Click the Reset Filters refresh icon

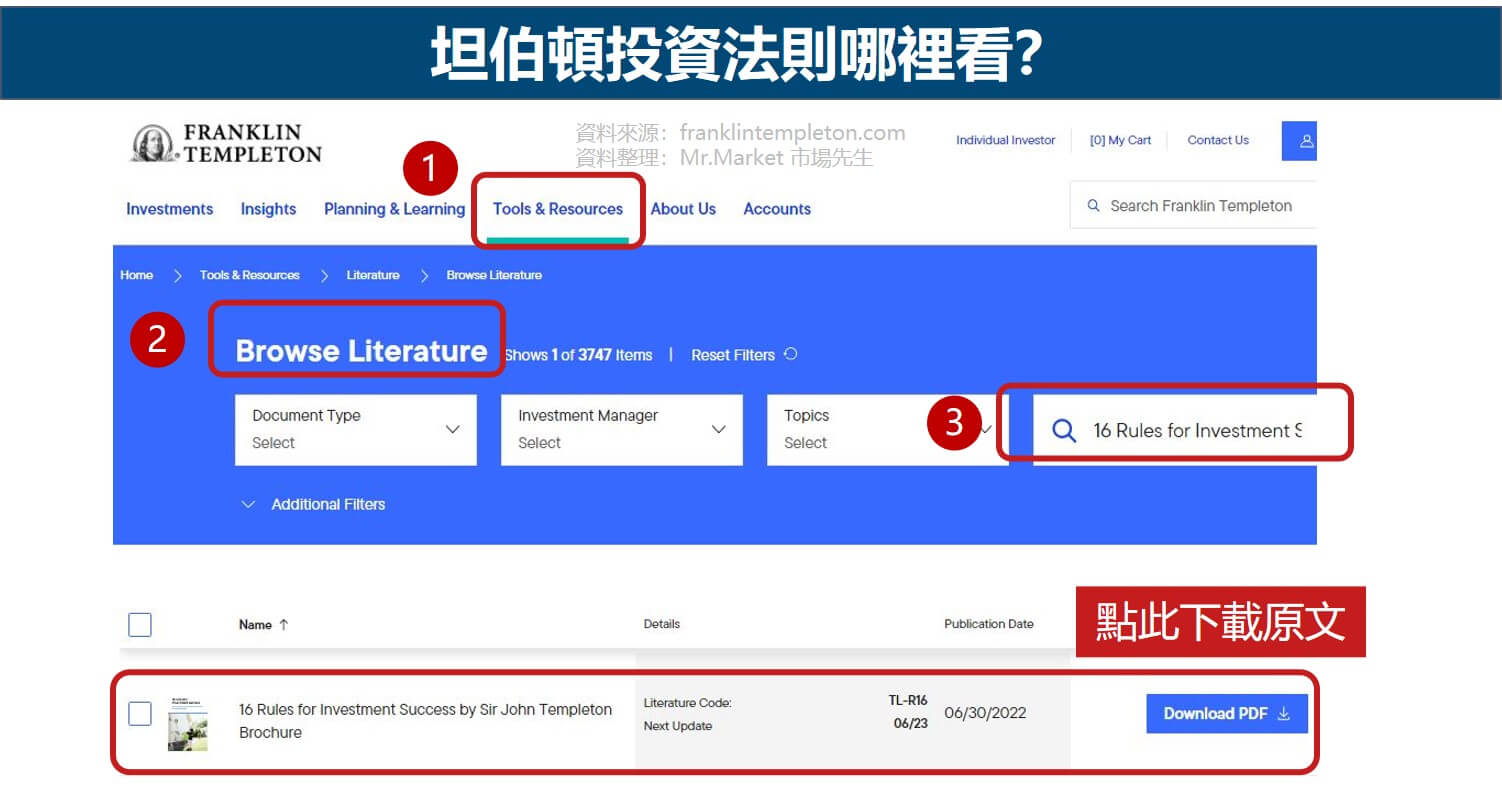(x=790, y=354)
